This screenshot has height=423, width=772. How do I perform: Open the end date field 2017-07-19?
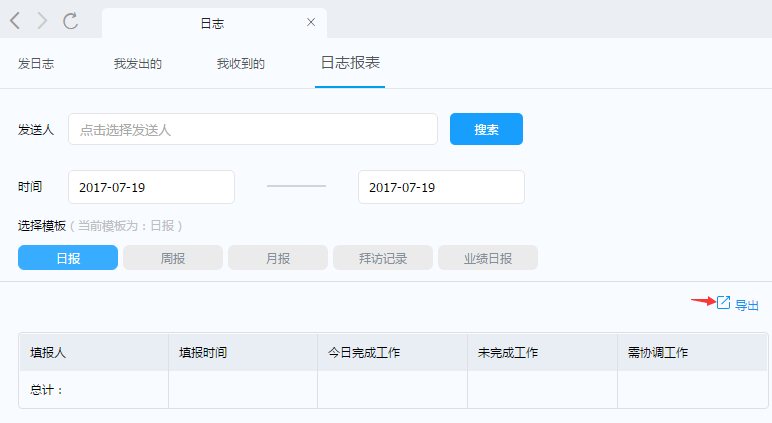(x=441, y=187)
